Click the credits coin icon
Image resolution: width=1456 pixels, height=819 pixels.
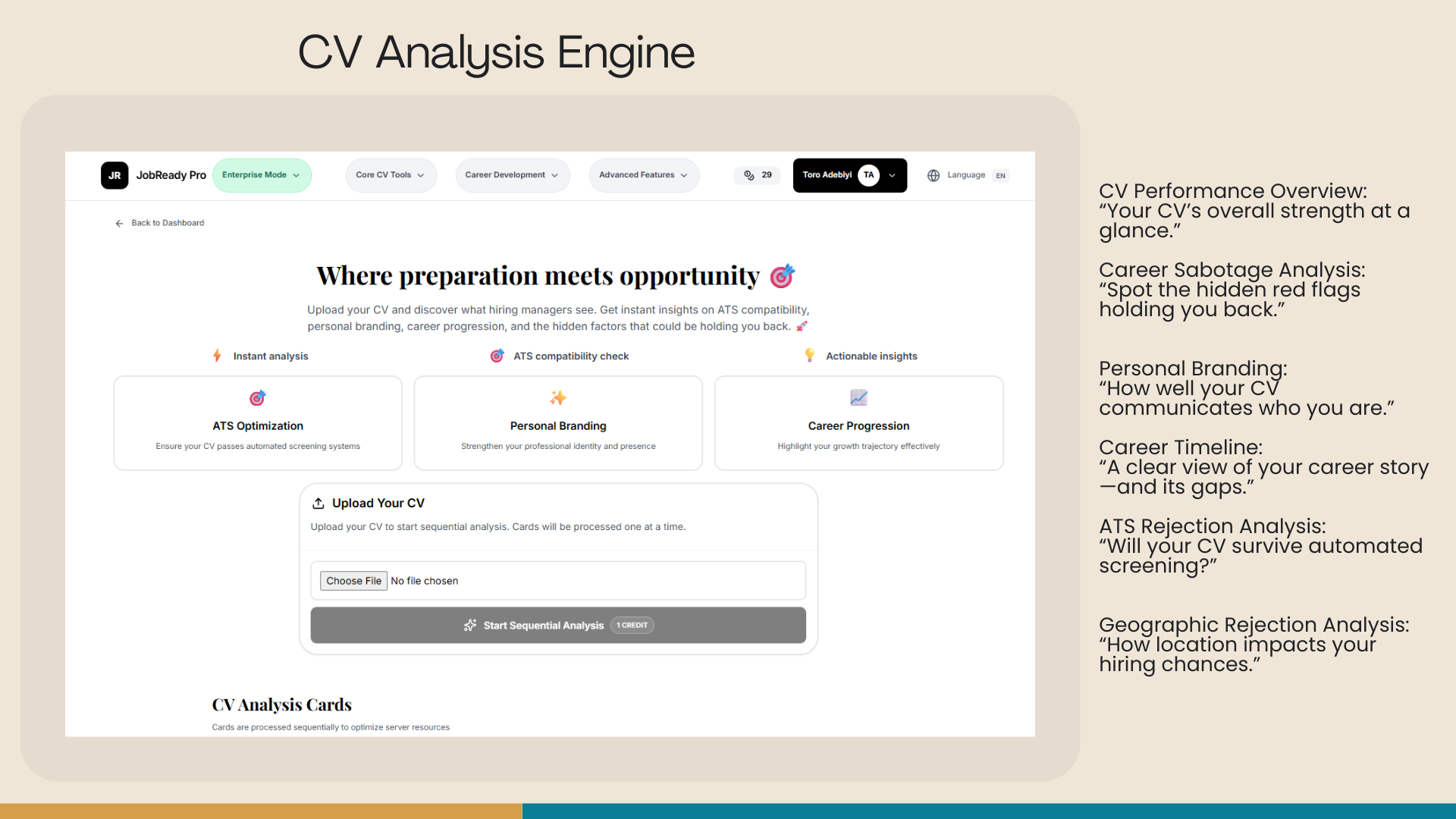click(748, 175)
